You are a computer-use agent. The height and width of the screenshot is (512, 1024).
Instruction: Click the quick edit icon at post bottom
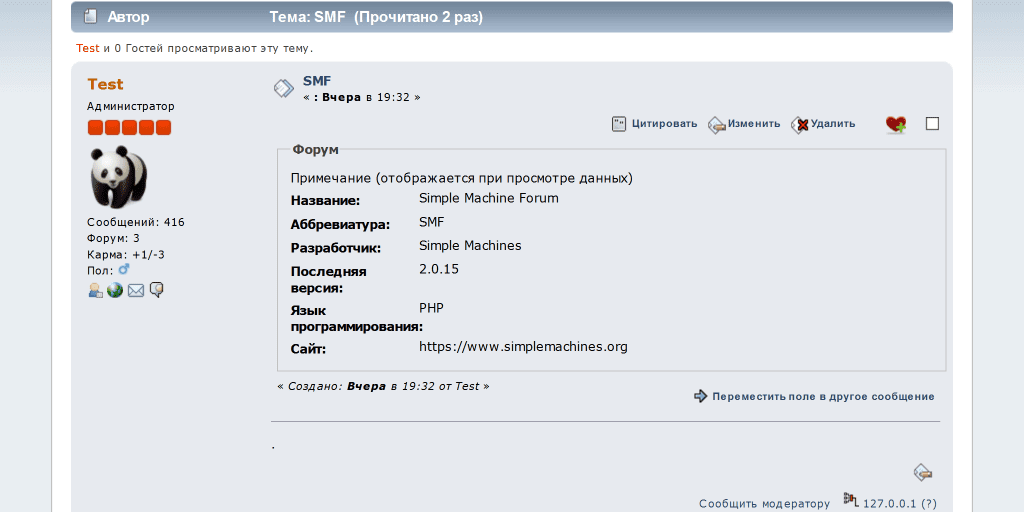(x=923, y=472)
